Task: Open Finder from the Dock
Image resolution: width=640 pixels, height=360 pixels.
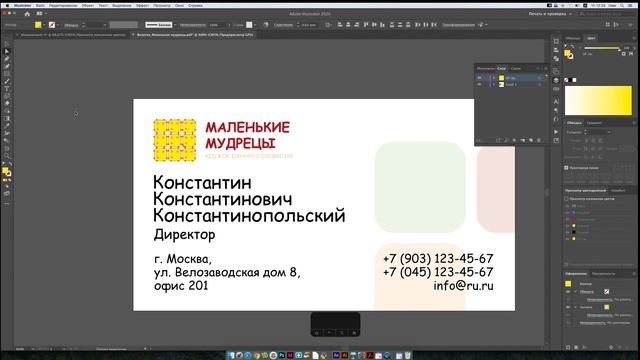Action: click(231, 356)
